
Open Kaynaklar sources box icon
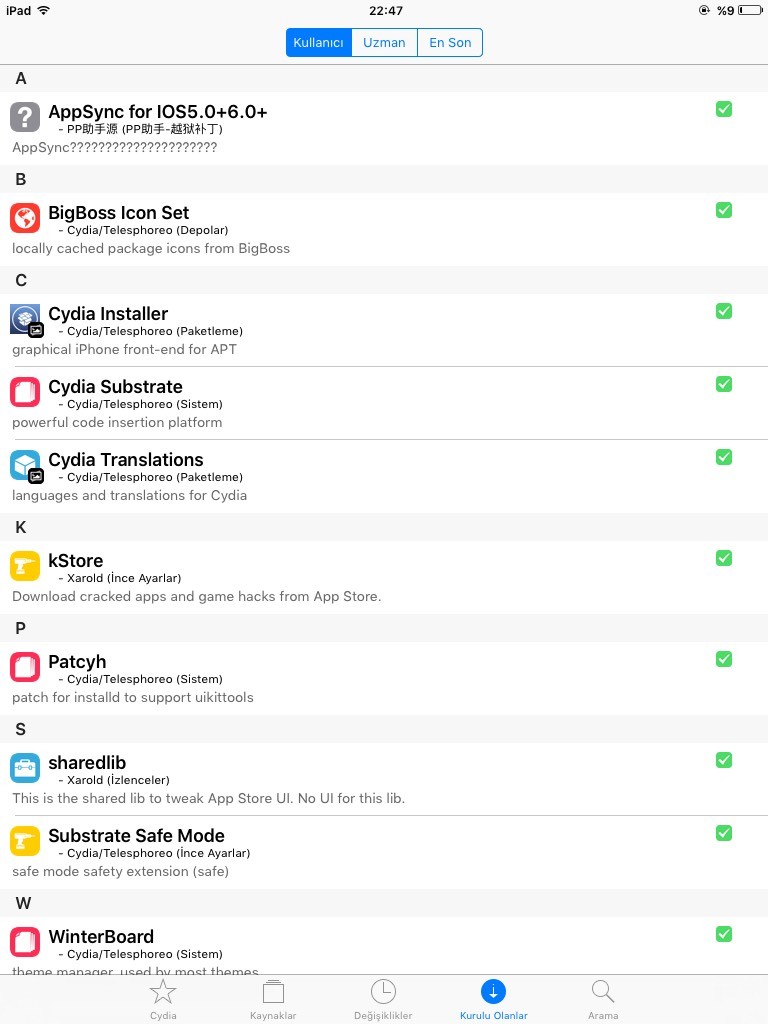click(273, 991)
